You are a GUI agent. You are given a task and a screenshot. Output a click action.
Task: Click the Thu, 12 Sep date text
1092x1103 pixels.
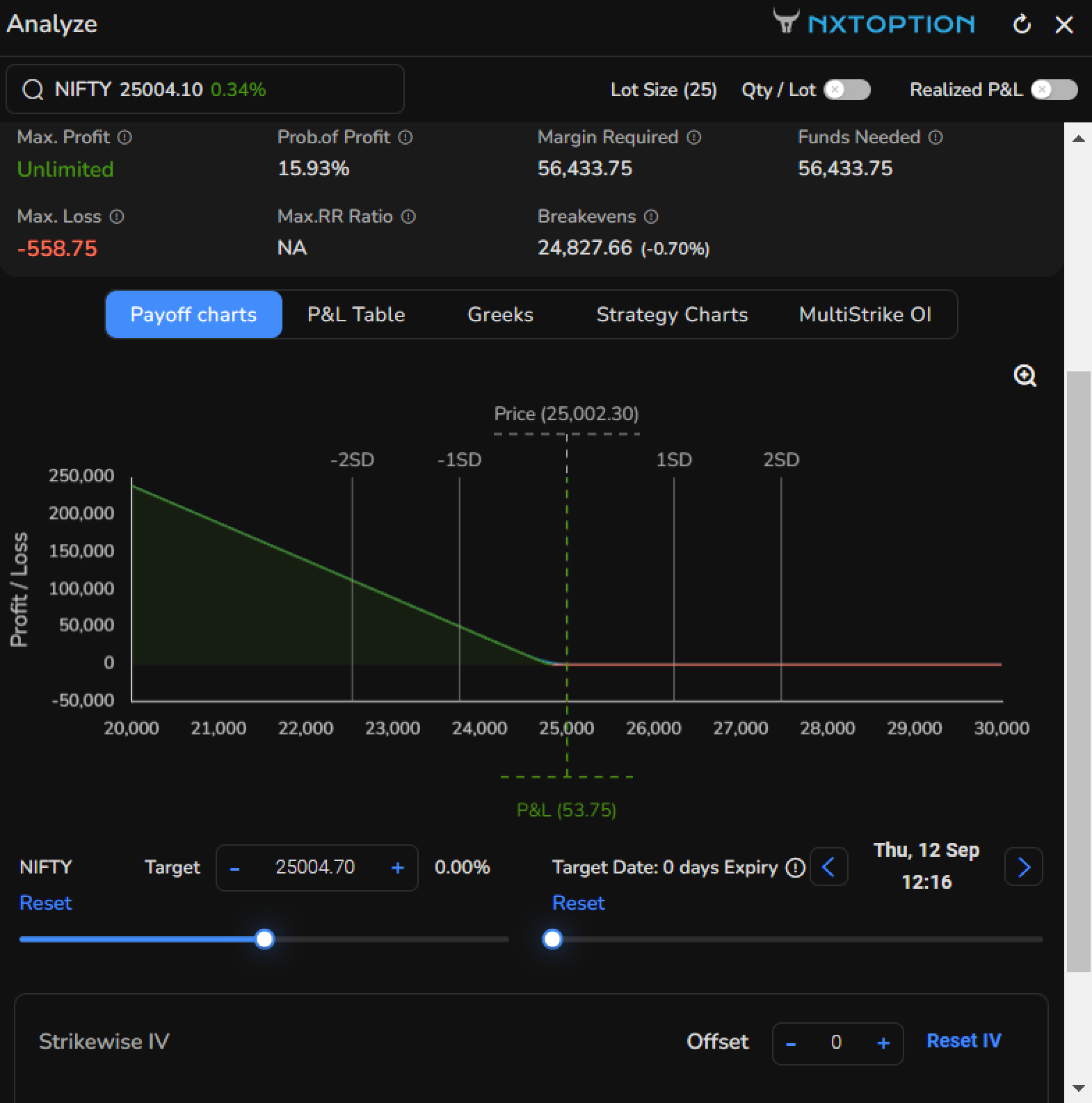pyautogui.click(x=926, y=850)
